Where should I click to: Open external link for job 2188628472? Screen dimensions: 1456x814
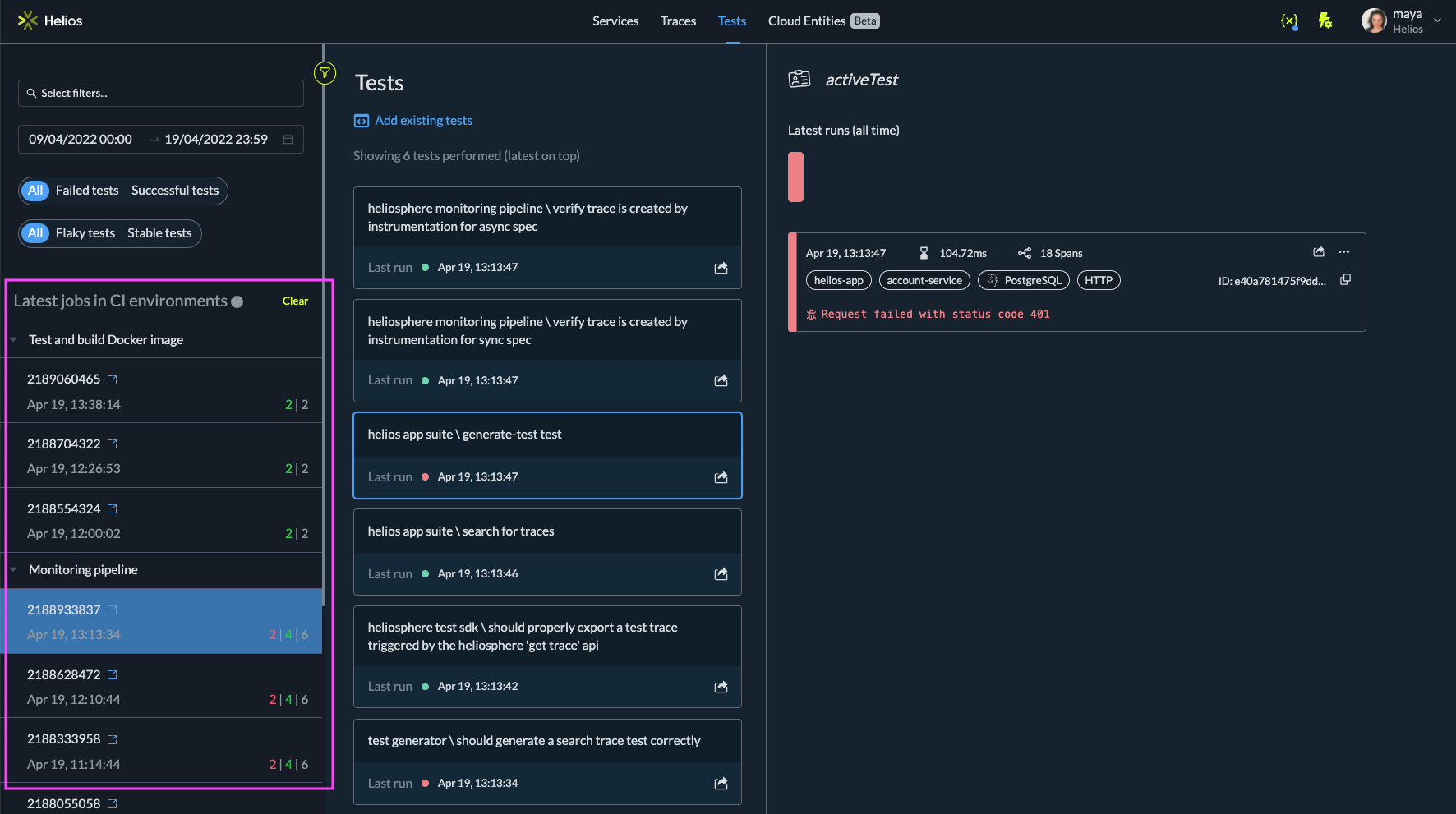coord(113,675)
